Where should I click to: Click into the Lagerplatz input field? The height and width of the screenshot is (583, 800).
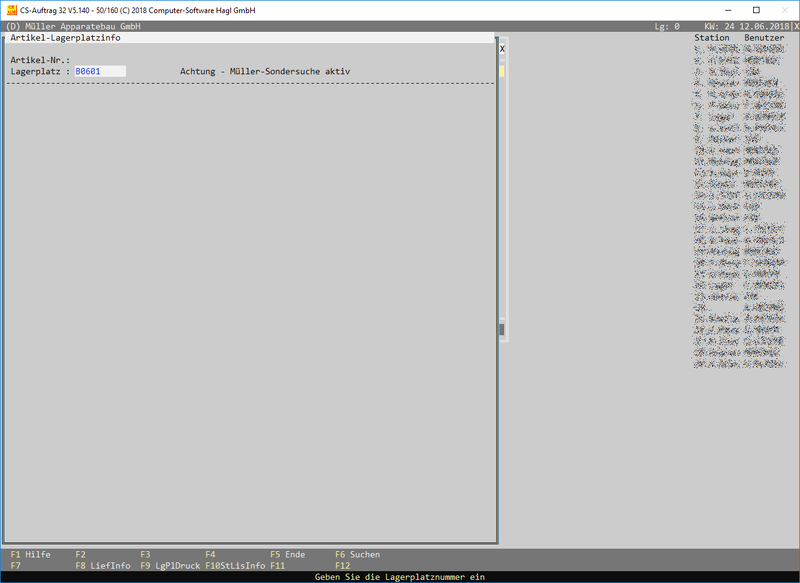[x=100, y=72]
